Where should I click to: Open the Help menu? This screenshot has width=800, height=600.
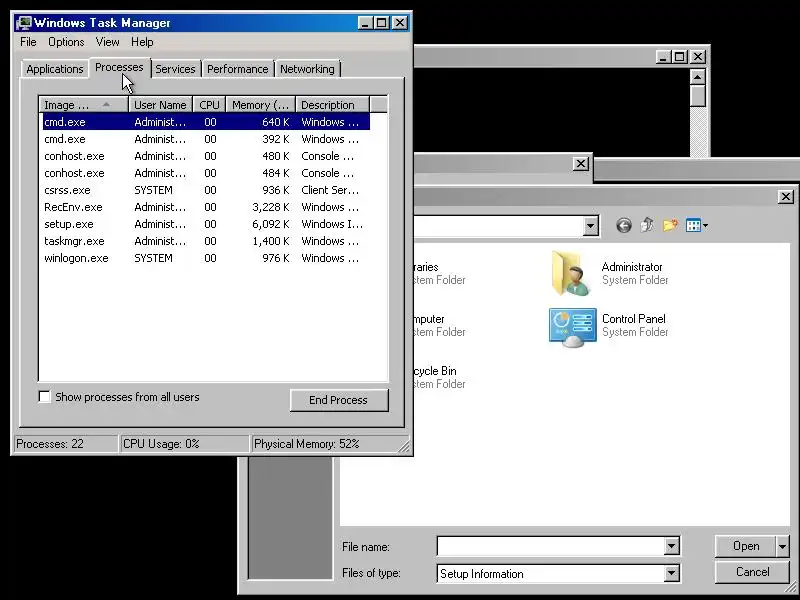(x=142, y=42)
